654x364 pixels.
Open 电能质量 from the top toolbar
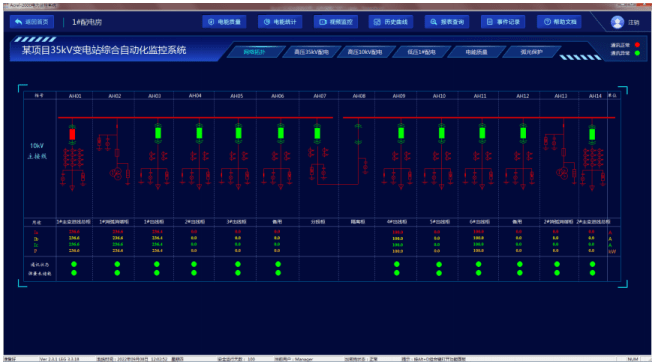coord(224,22)
